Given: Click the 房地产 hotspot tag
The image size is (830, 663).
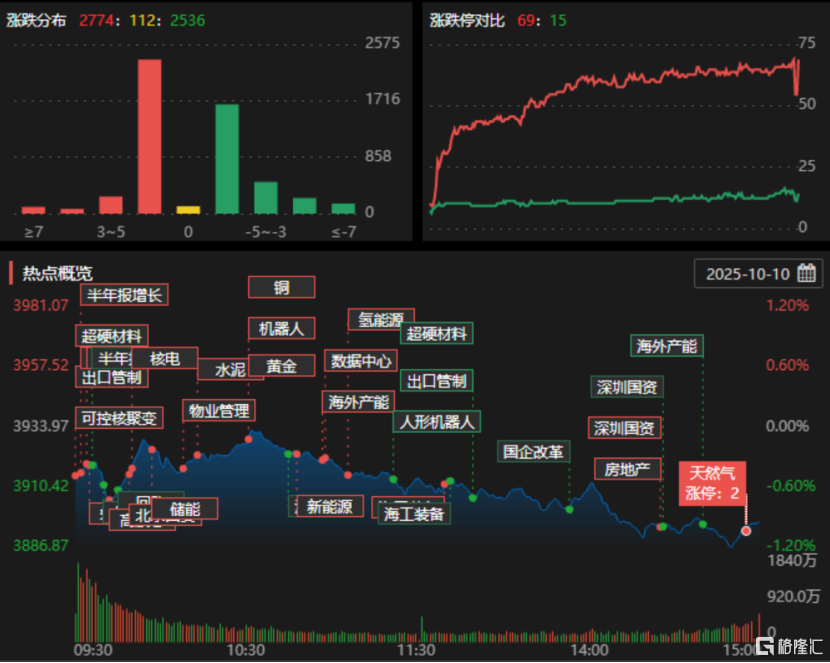Looking at the screenshot, I should [625, 468].
